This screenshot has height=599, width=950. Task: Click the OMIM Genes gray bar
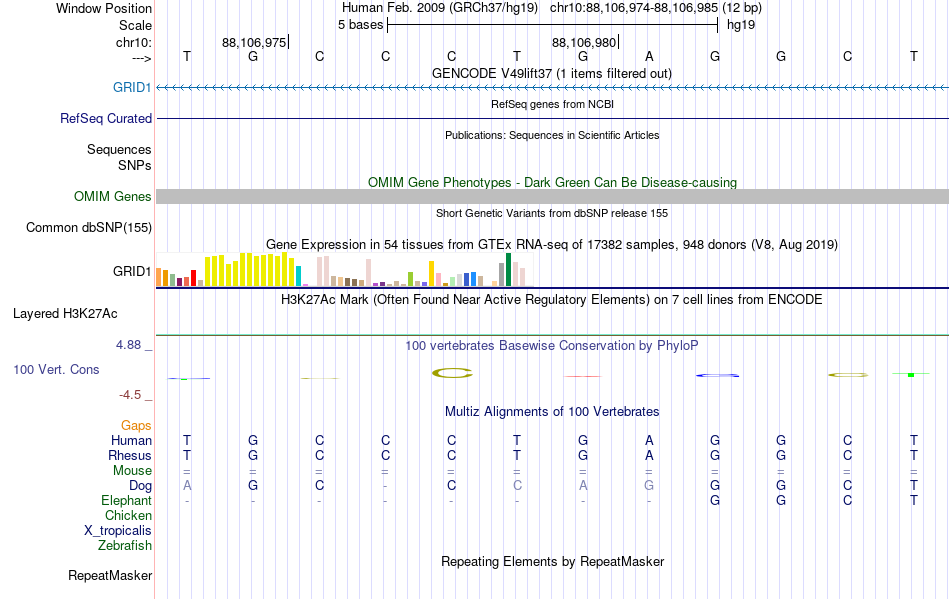(x=552, y=196)
